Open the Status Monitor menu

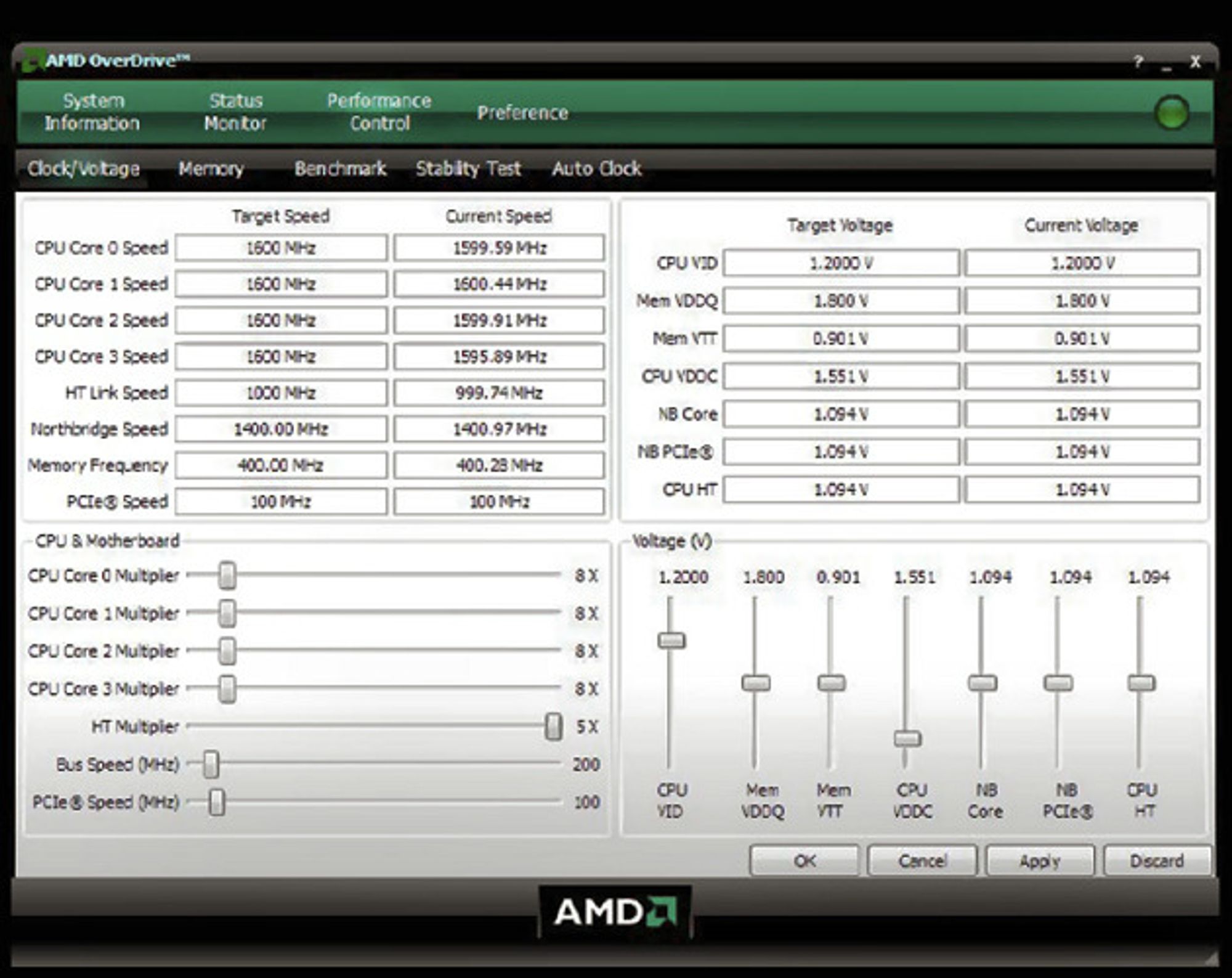pos(235,112)
